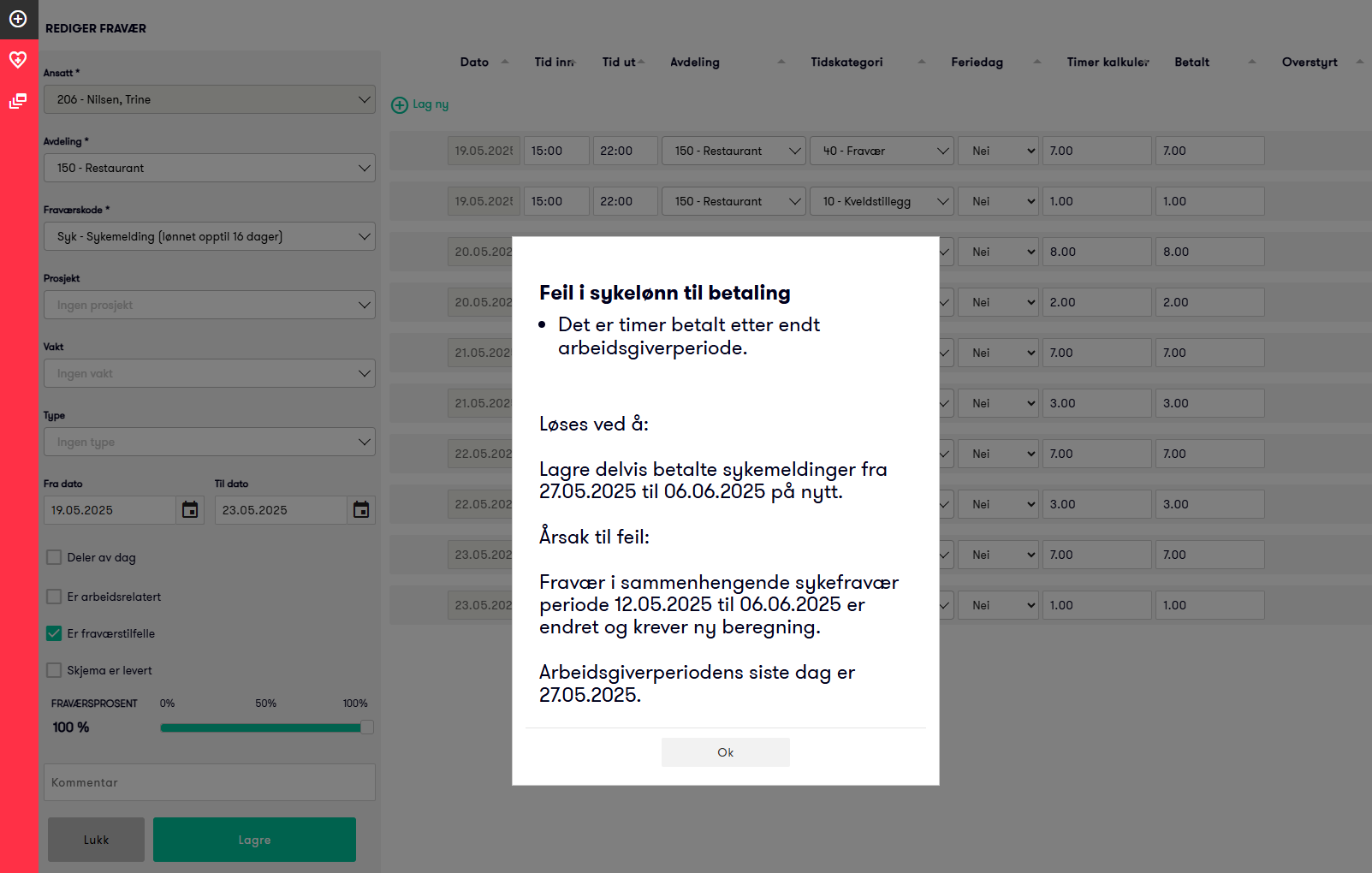
Task: Click the Lag ny plus icon
Action: tap(400, 105)
